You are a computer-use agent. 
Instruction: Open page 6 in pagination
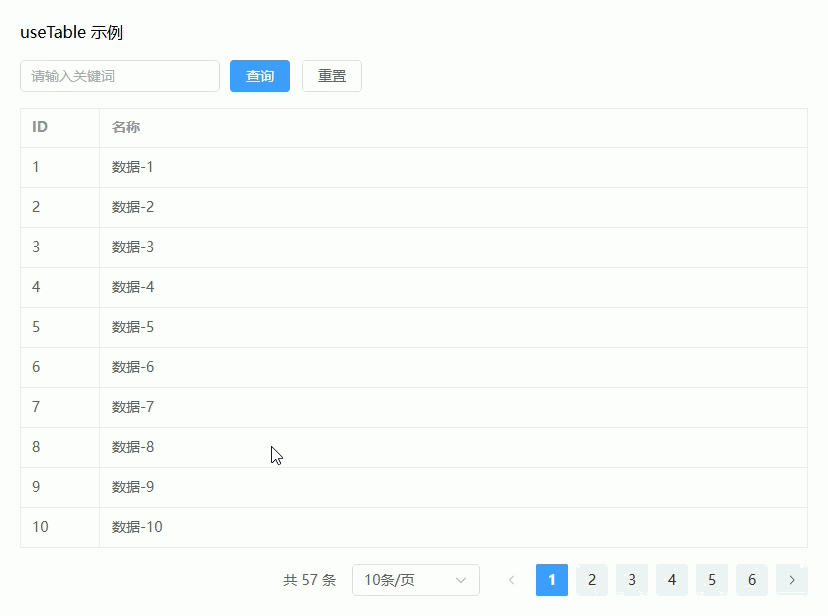click(x=752, y=580)
